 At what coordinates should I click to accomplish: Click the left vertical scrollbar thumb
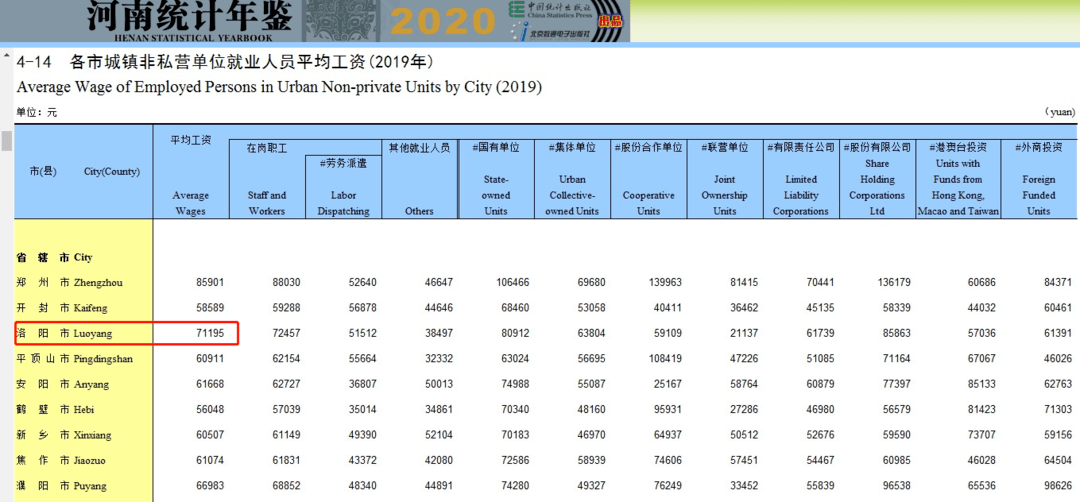7,140
